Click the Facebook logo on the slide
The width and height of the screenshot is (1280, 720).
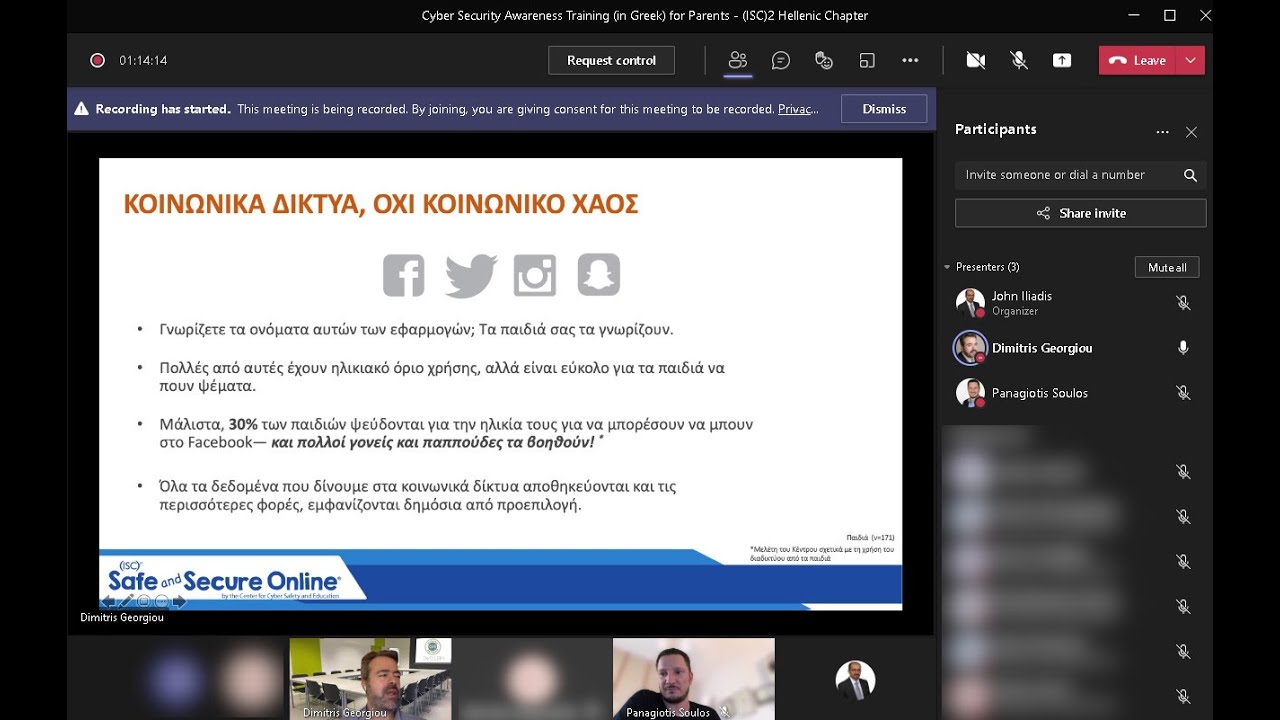(x=404, y=275)
